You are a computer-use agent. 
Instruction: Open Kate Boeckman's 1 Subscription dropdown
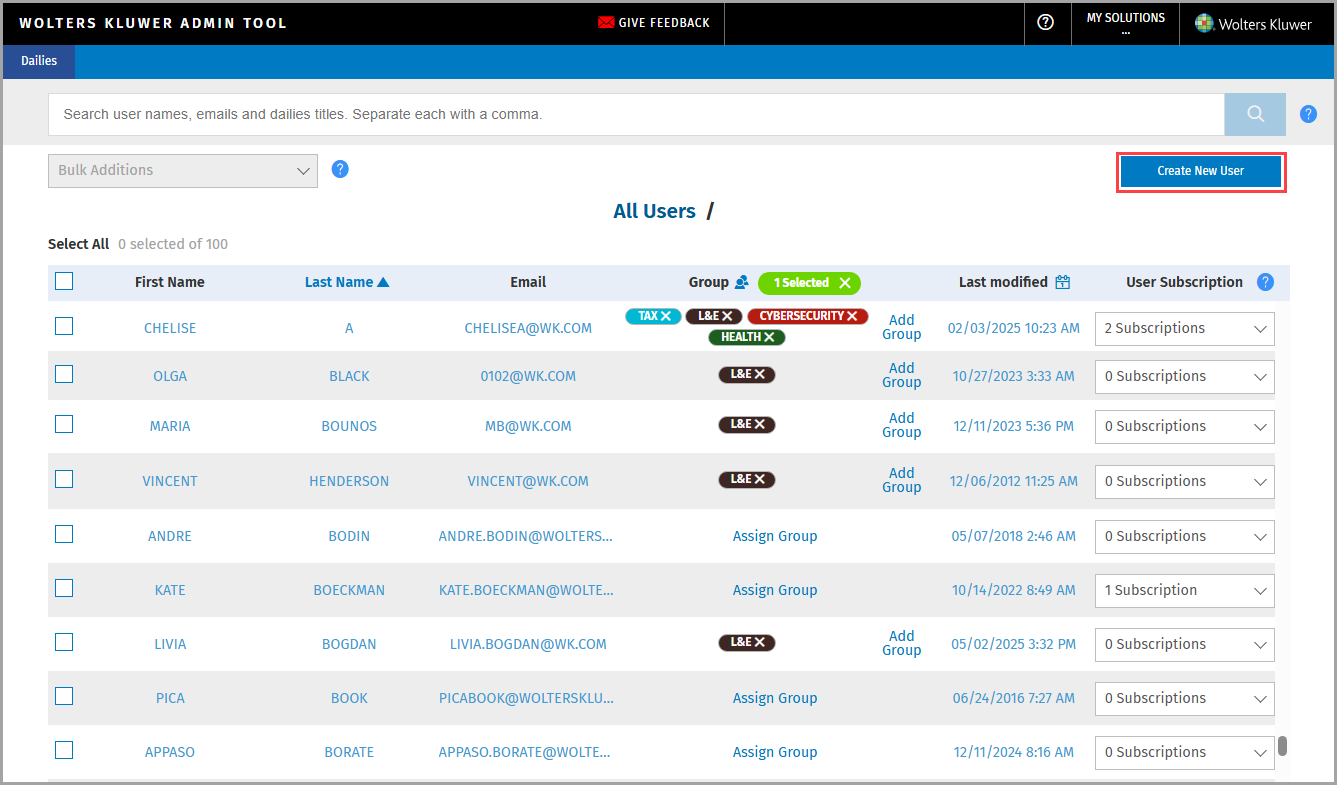1185,591
